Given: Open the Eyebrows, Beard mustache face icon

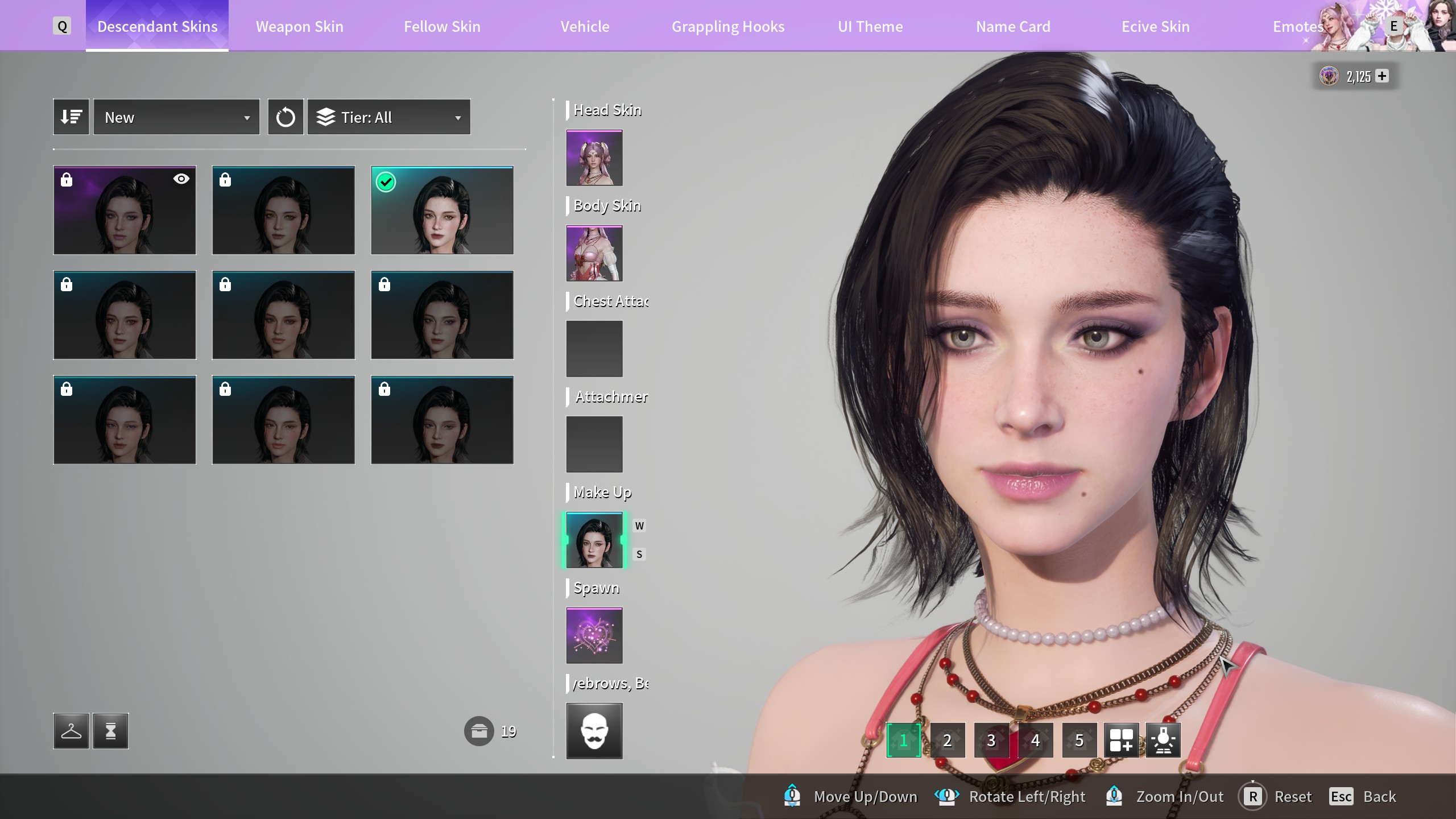Looking at the screenshot, I should 594,731.
